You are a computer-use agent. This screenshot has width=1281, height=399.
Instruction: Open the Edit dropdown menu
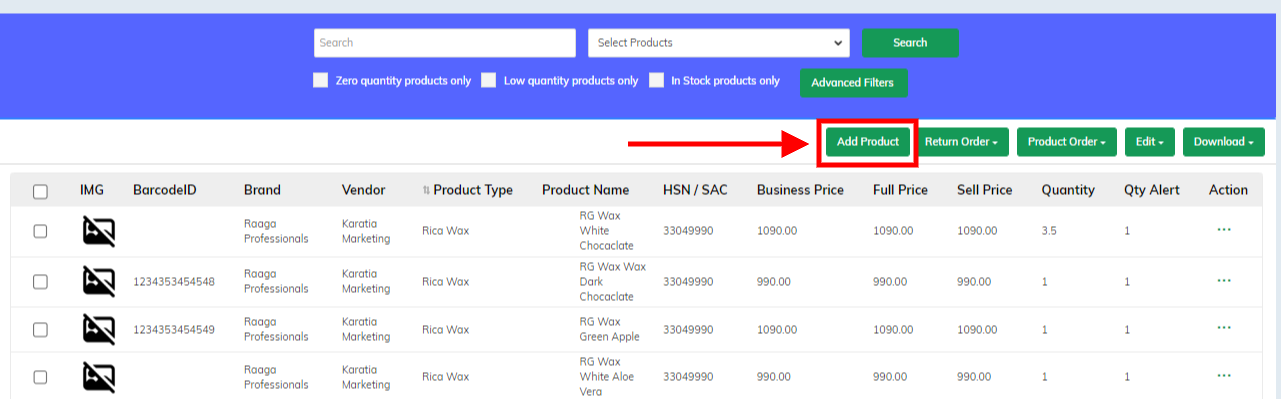tap(1150, 142)
